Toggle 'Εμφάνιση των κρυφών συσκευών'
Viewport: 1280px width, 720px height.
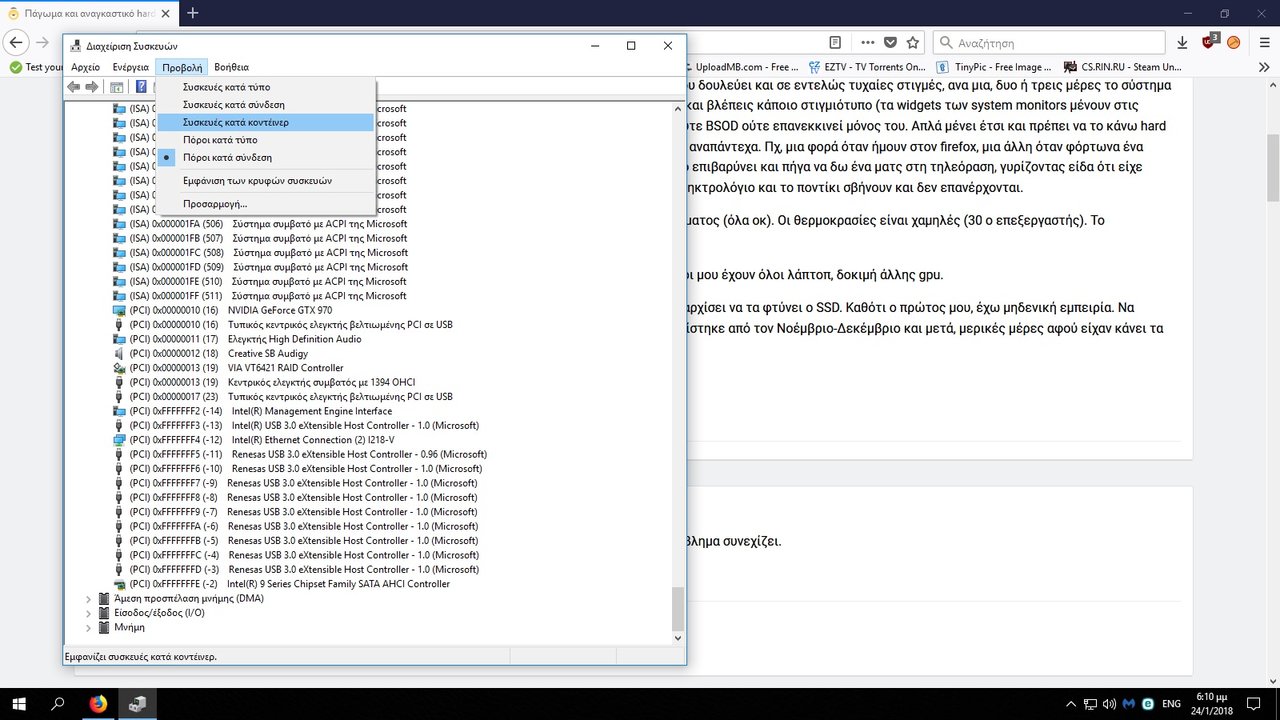click(257, 181)
